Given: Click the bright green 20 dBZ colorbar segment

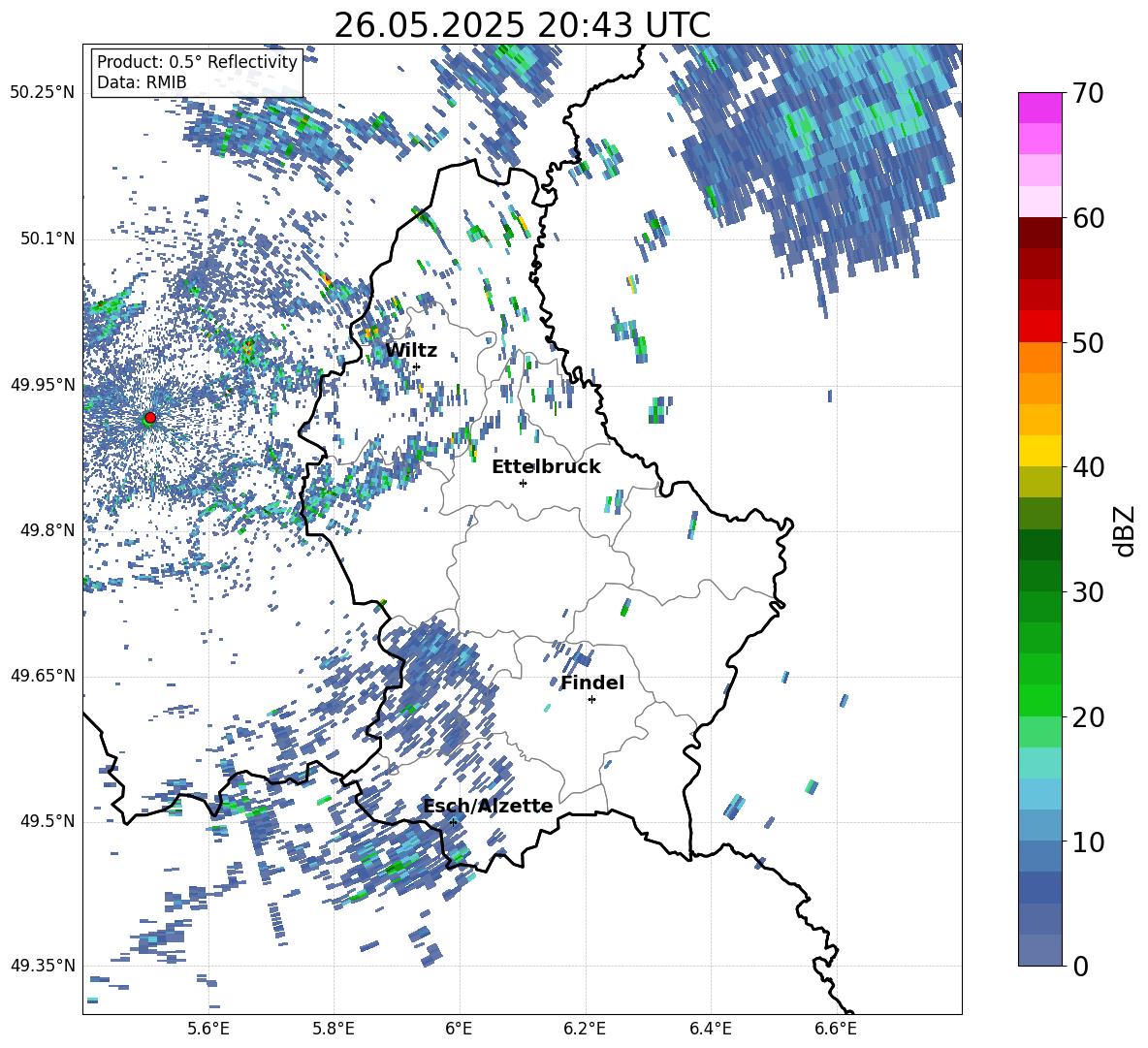Looking at the screenshot, I should (1039, 700).
